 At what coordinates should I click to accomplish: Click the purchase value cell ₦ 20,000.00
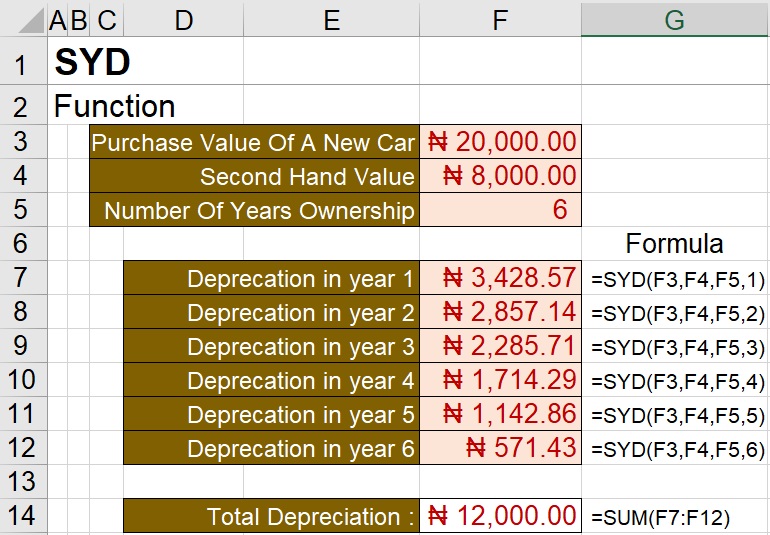coord(501,142)
